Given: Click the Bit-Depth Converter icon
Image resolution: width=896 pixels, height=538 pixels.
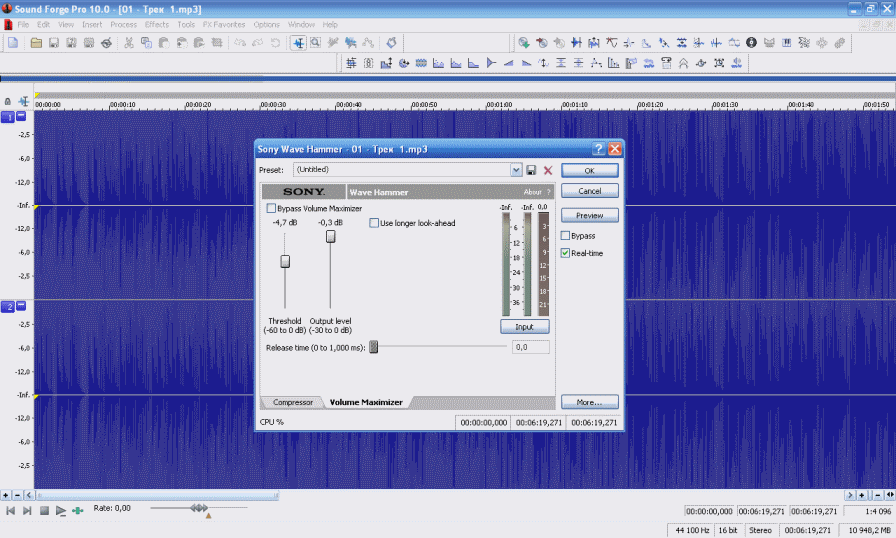Looking at the screenshot, I should (369, 63).
